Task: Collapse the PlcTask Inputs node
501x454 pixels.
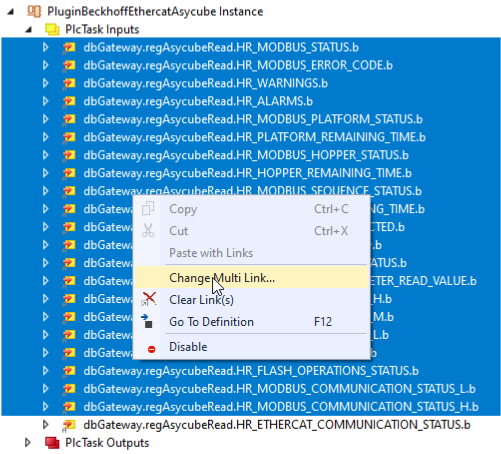Action: coord(29,30)
